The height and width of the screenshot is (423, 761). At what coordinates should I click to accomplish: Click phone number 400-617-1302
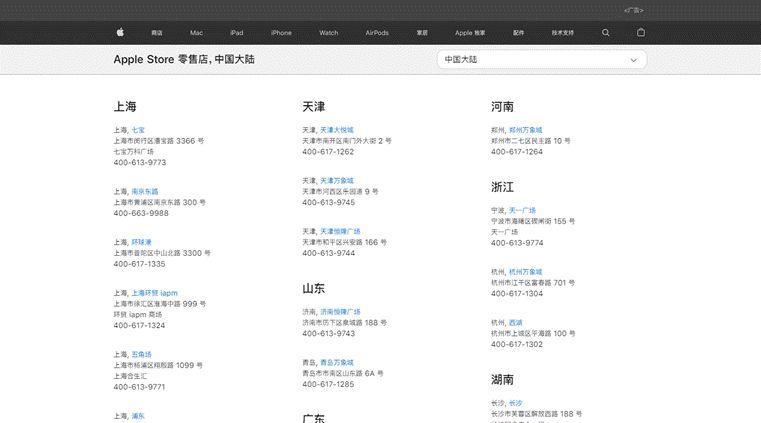click(517, 344)
